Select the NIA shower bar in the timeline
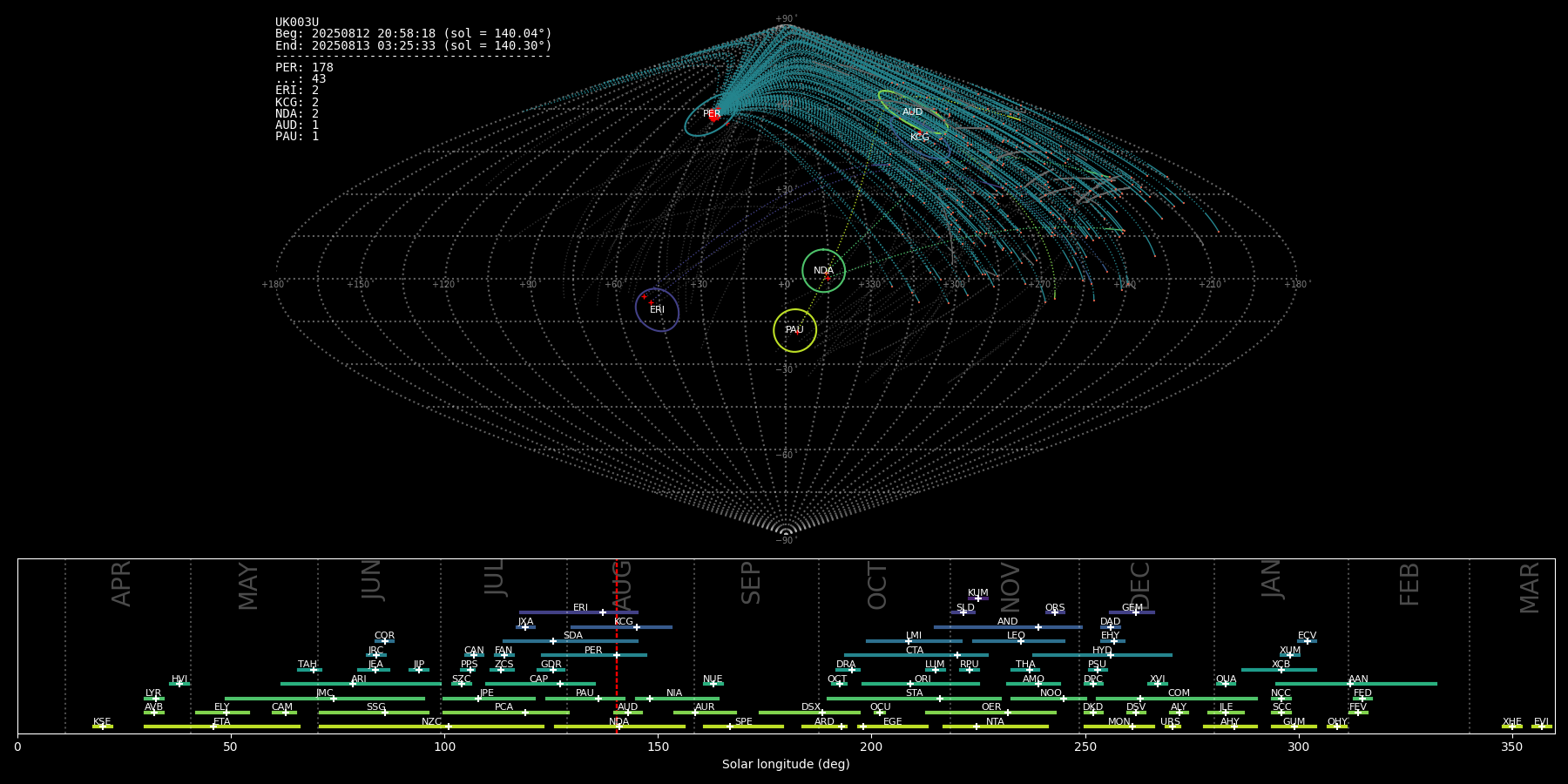Screen dimensions: 1568x784 coord(677,698)
